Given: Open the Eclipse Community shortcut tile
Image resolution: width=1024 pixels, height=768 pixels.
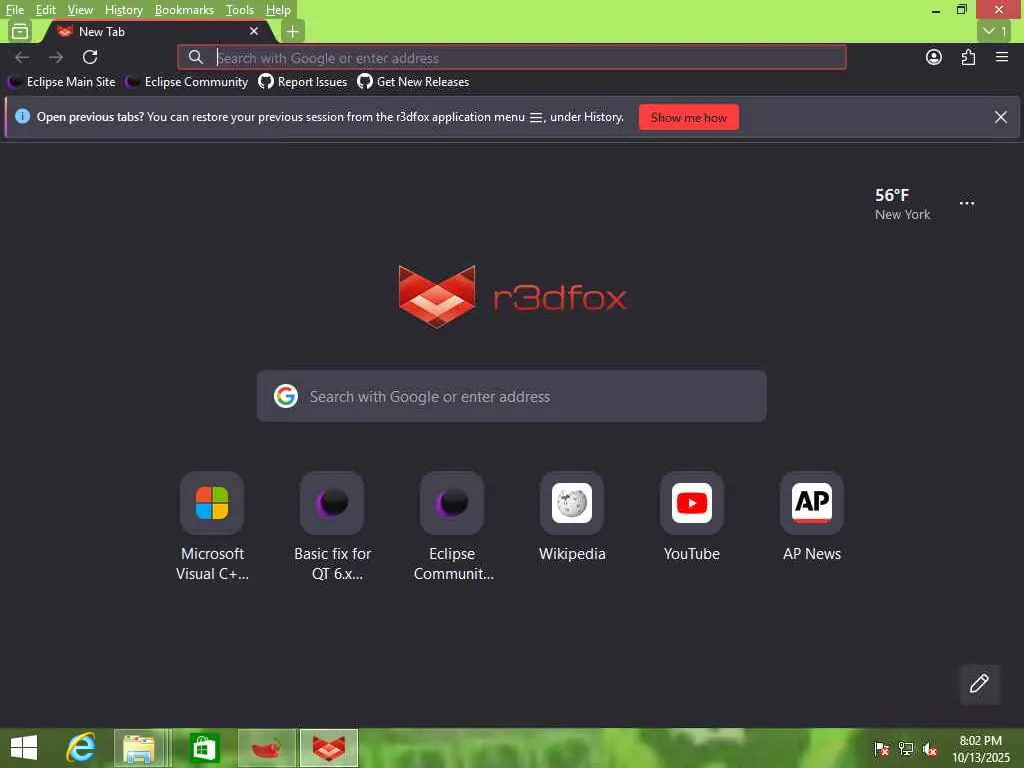Looking at the screenshot, I should pyautogui.click(x=452, y=526).
